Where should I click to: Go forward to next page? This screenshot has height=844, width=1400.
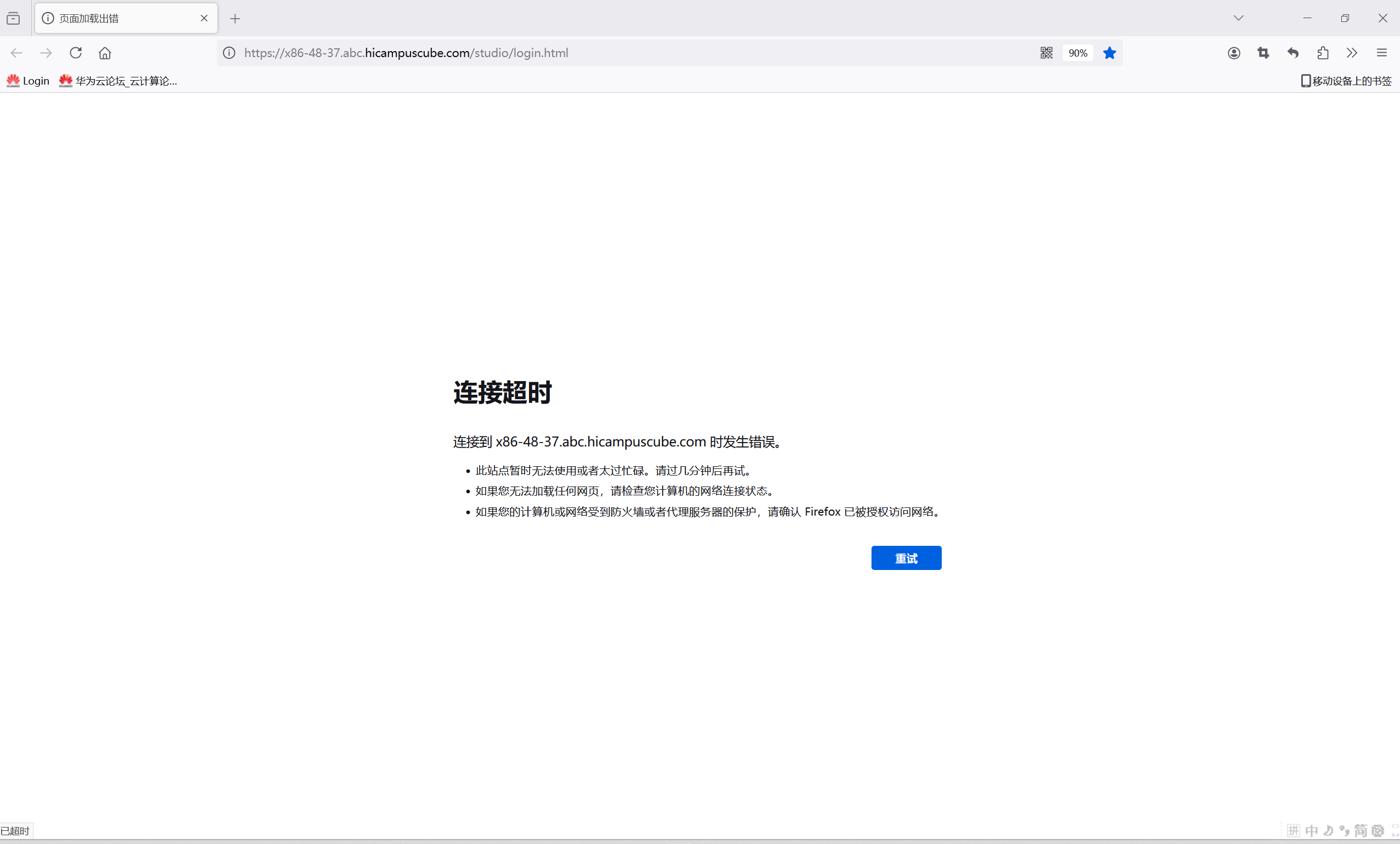46,53
